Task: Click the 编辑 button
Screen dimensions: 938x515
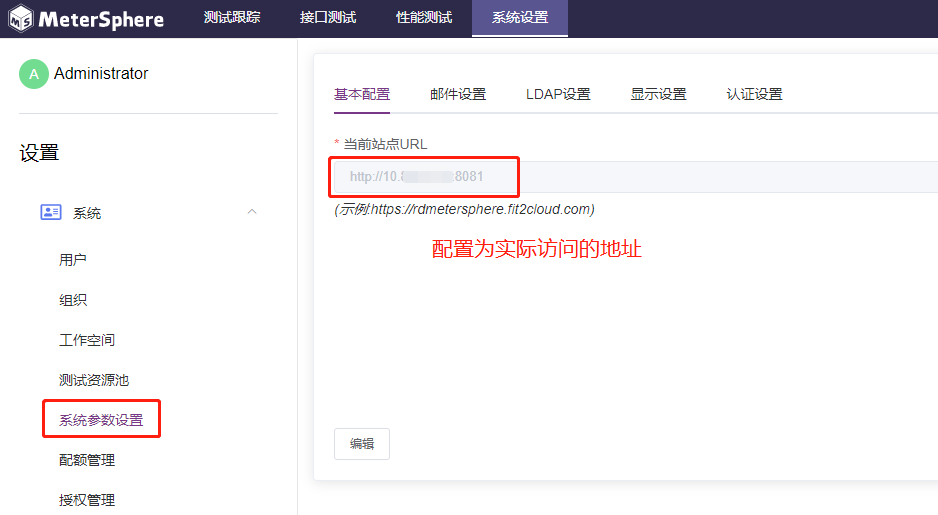Action: (362, 444)
